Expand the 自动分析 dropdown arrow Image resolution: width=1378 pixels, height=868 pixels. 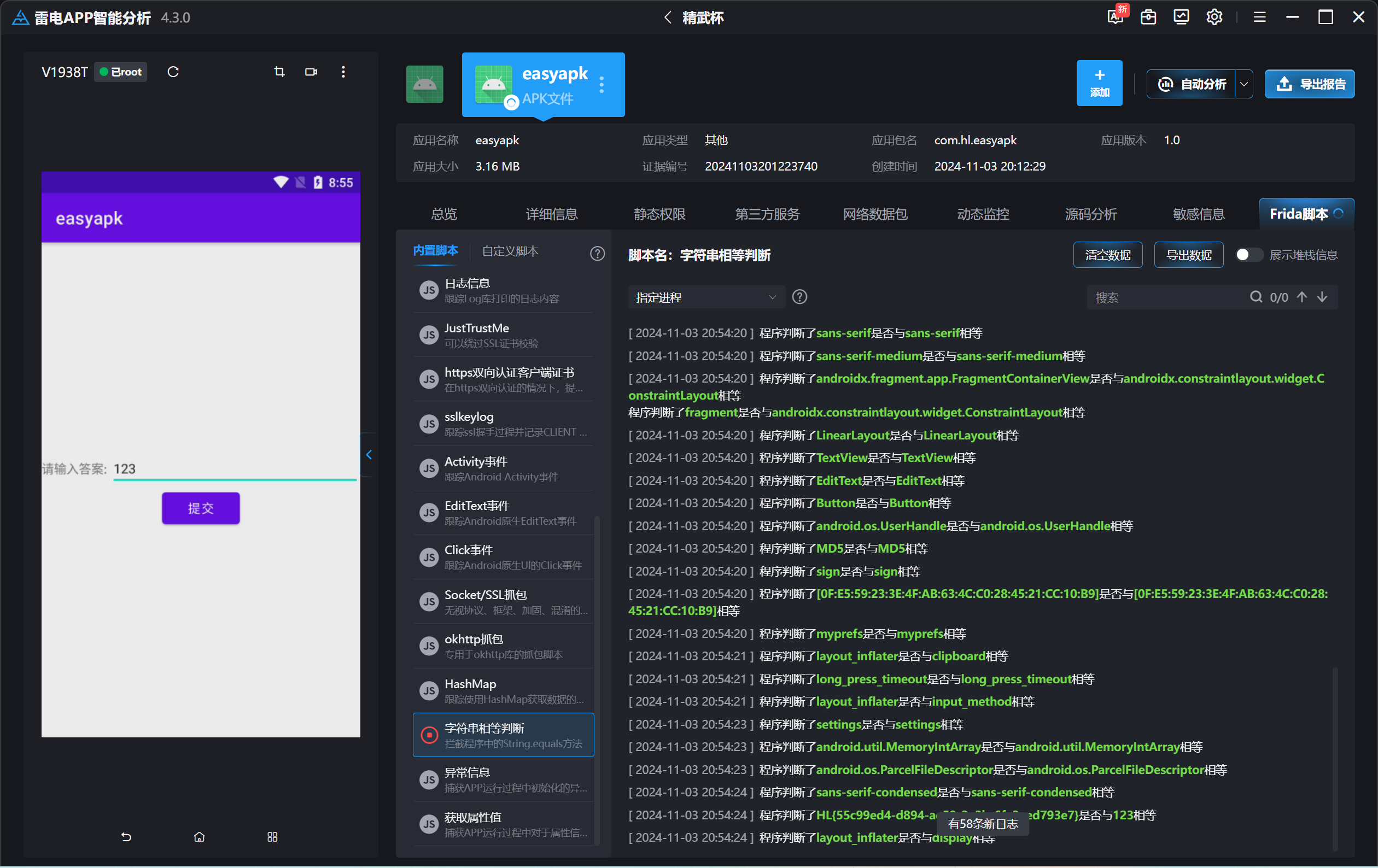1243,84
